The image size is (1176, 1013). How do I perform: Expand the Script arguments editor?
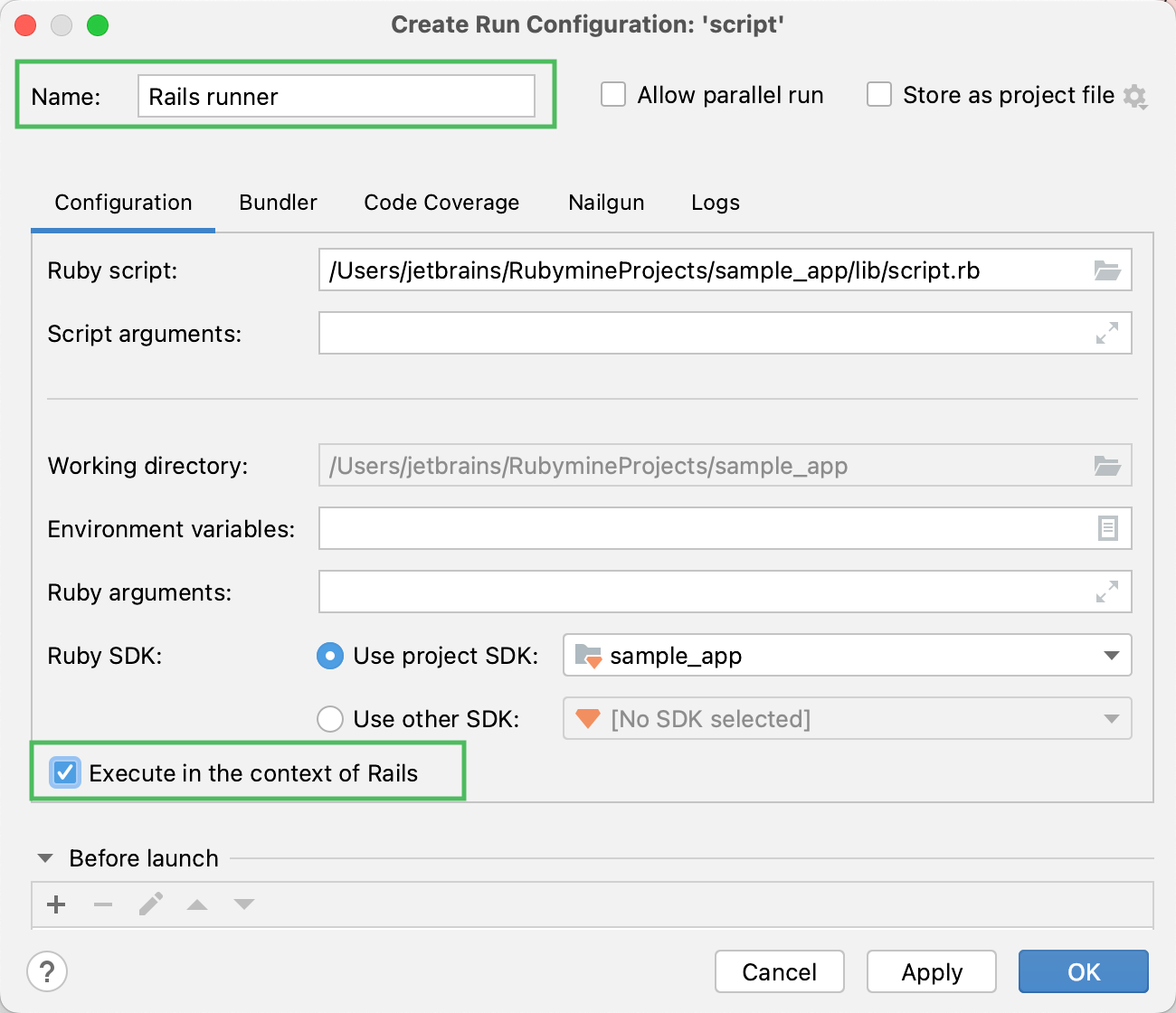coord(1105,333)
